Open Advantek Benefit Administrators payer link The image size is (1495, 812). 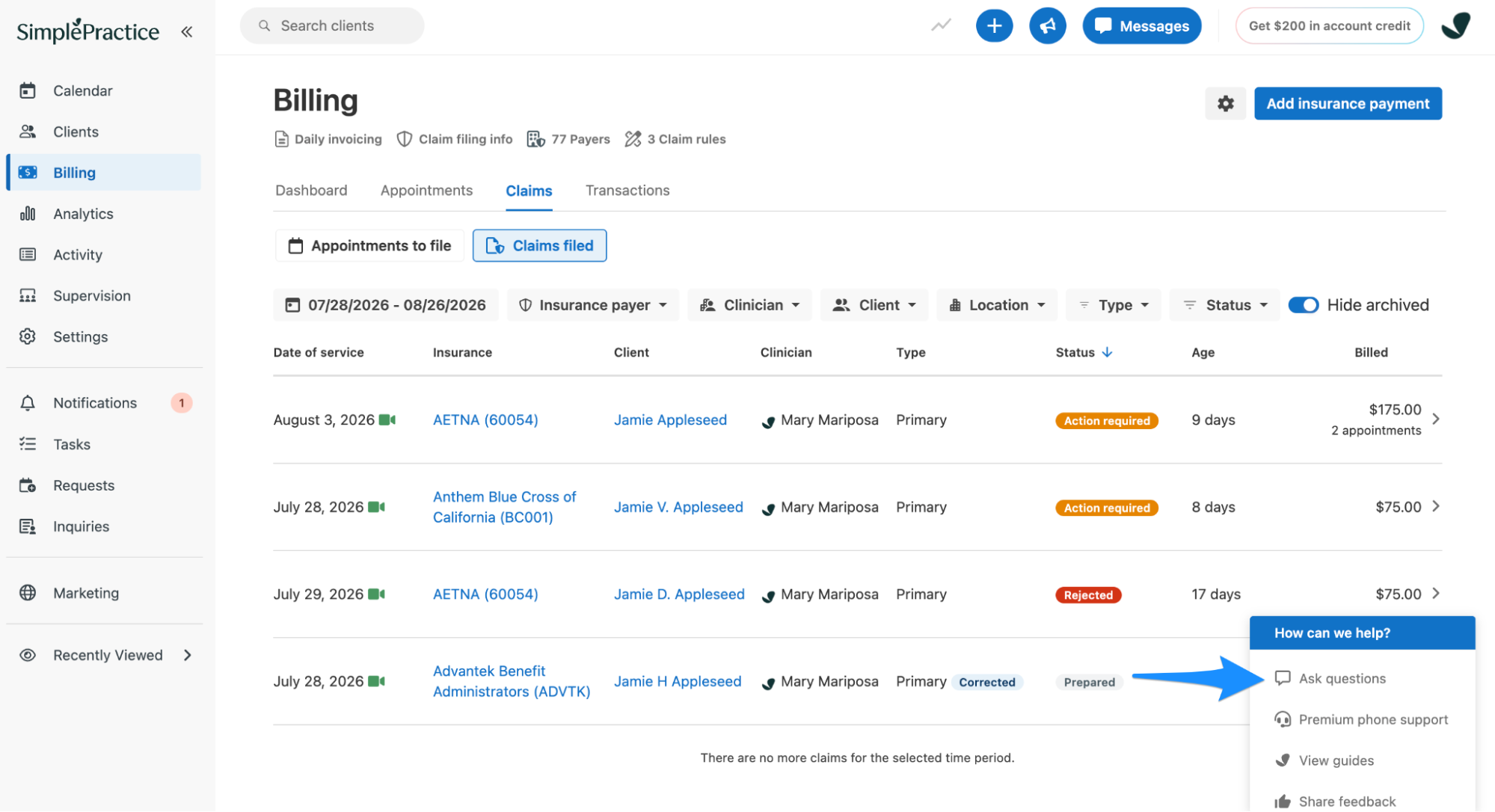[512, 681]
